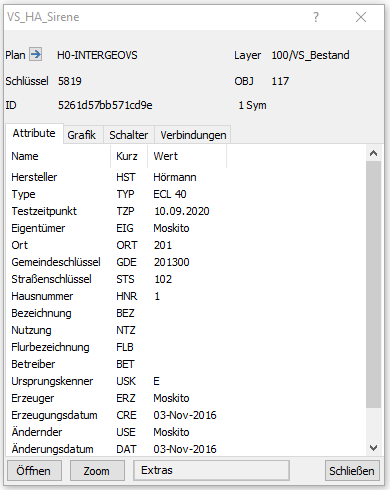Click the Zoom button
Image resolution: width=390 pixels, height=490 pixels.
97,471
